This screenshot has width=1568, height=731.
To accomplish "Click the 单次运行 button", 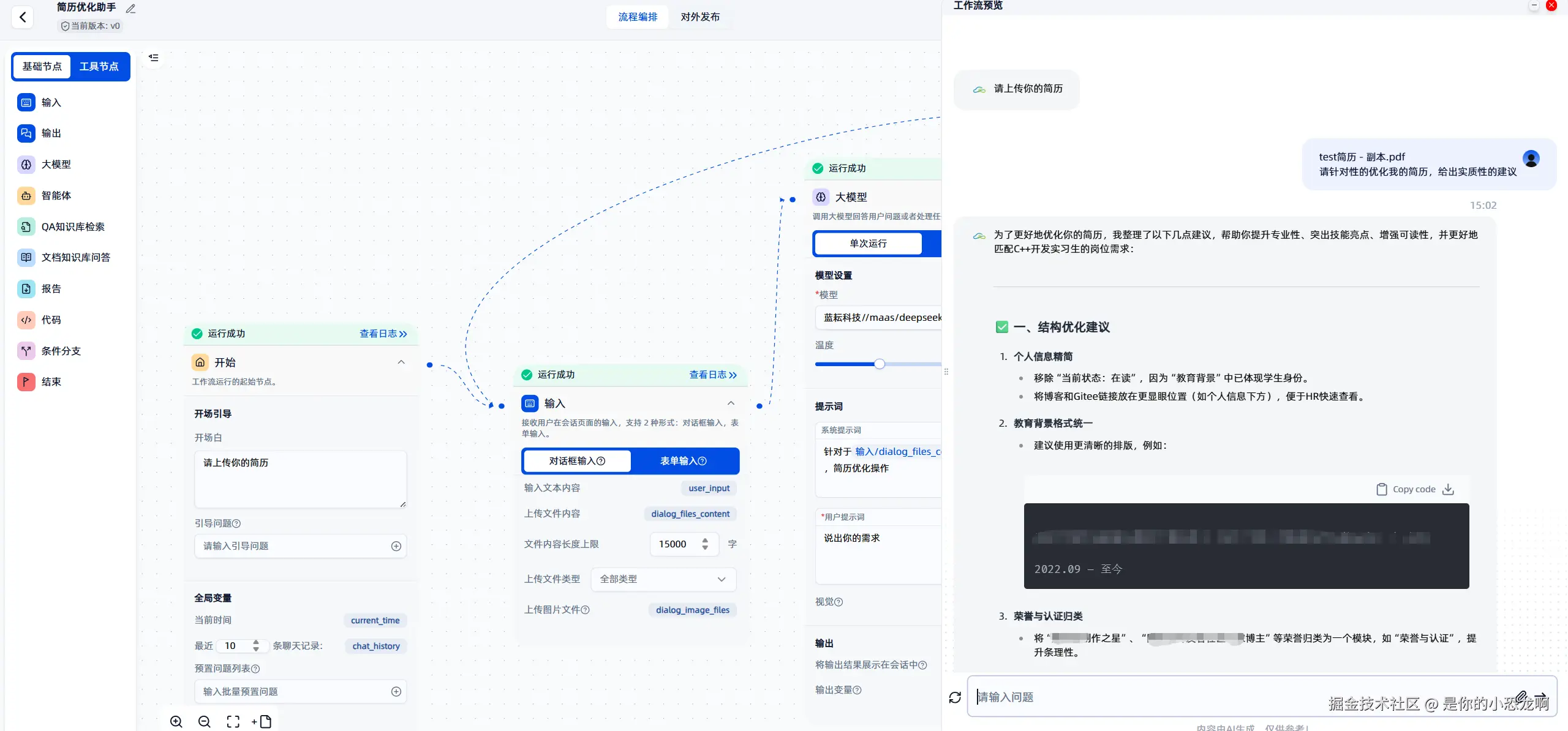I will point(868,243).
